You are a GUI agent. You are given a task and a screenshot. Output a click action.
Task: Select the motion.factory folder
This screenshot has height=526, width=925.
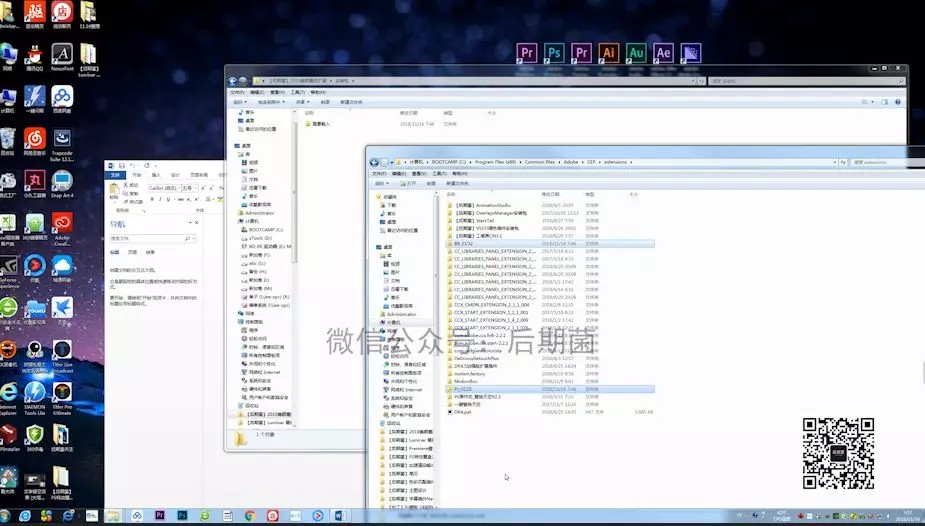coord(470,374)
